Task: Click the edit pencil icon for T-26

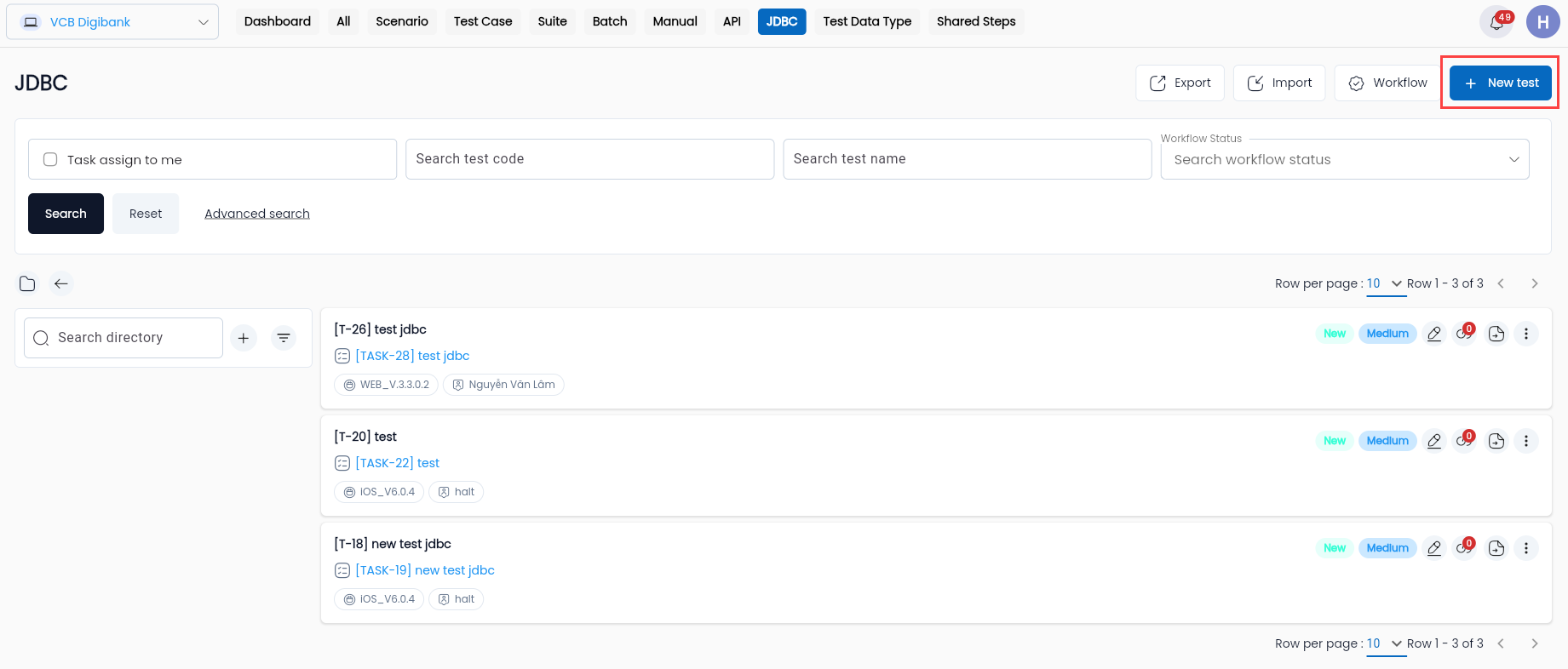Action: [x=1434, y=334]
